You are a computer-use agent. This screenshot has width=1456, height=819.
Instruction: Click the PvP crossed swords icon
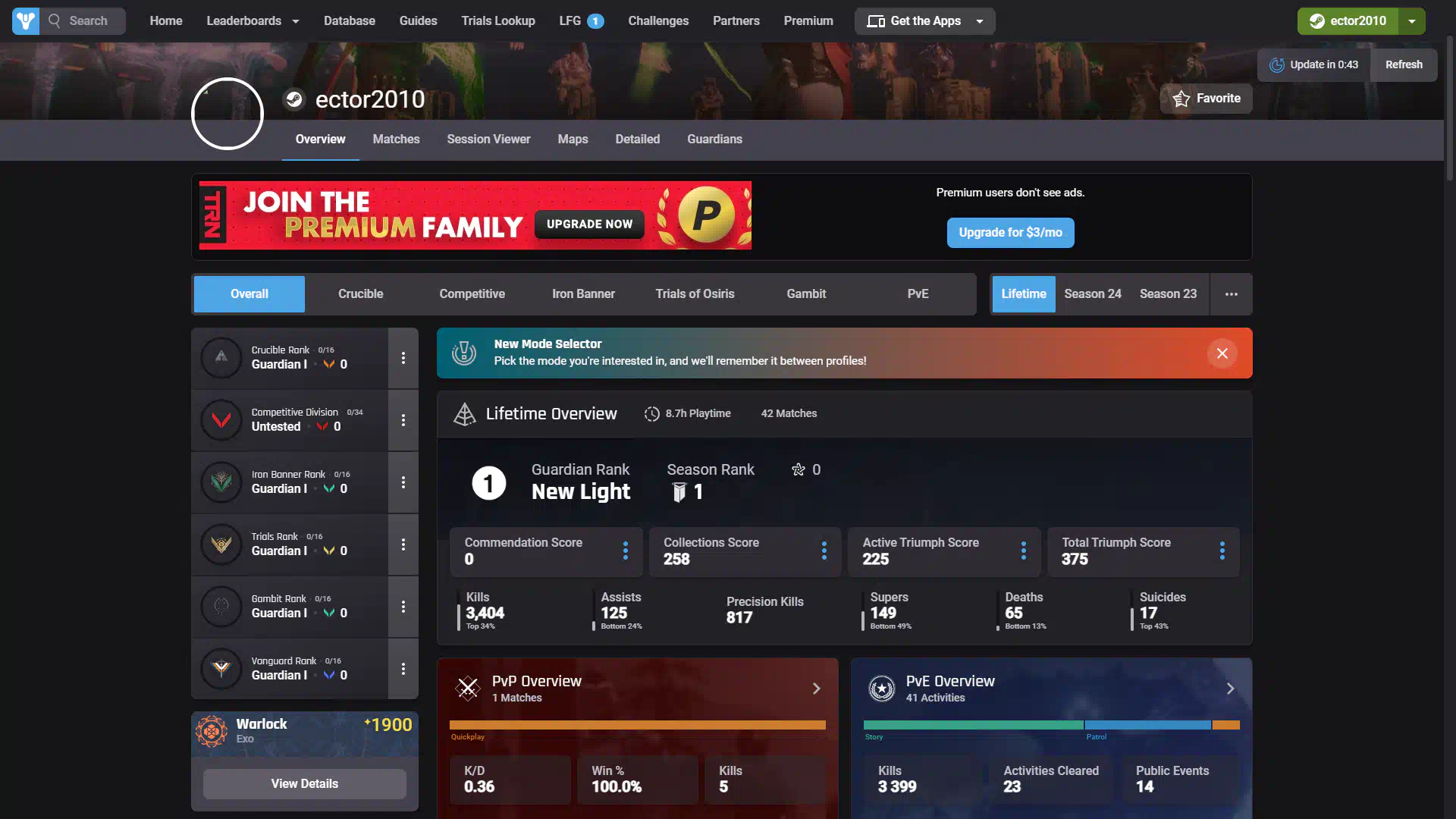(x=468, y=689)
